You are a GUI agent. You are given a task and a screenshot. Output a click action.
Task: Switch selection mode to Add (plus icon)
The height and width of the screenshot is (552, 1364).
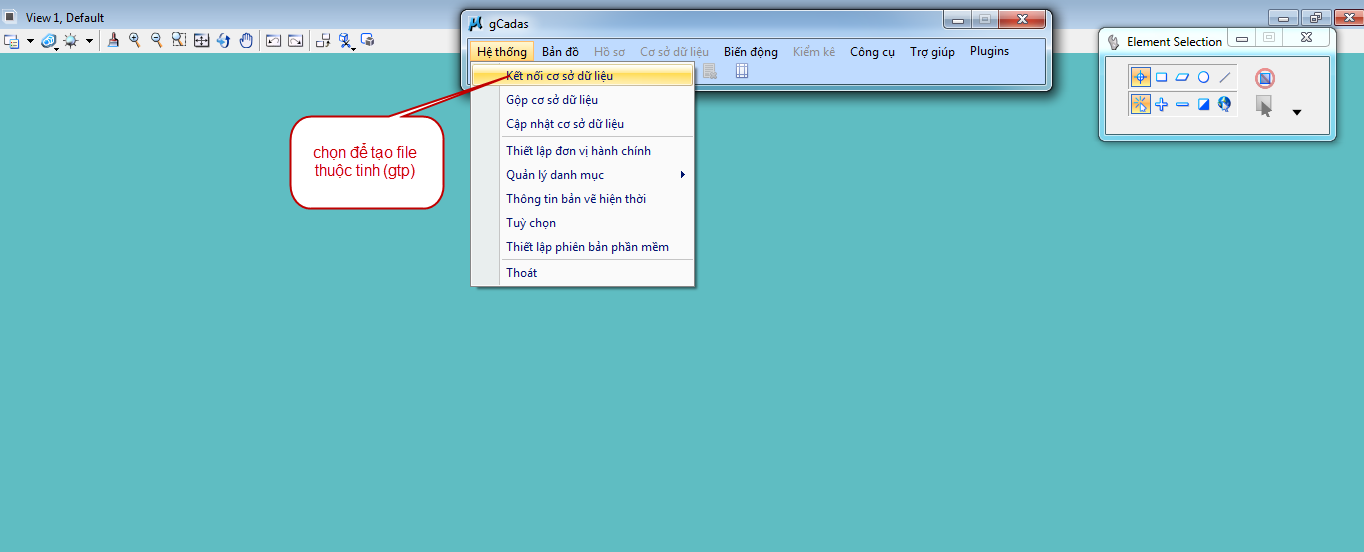(1162, 104)
